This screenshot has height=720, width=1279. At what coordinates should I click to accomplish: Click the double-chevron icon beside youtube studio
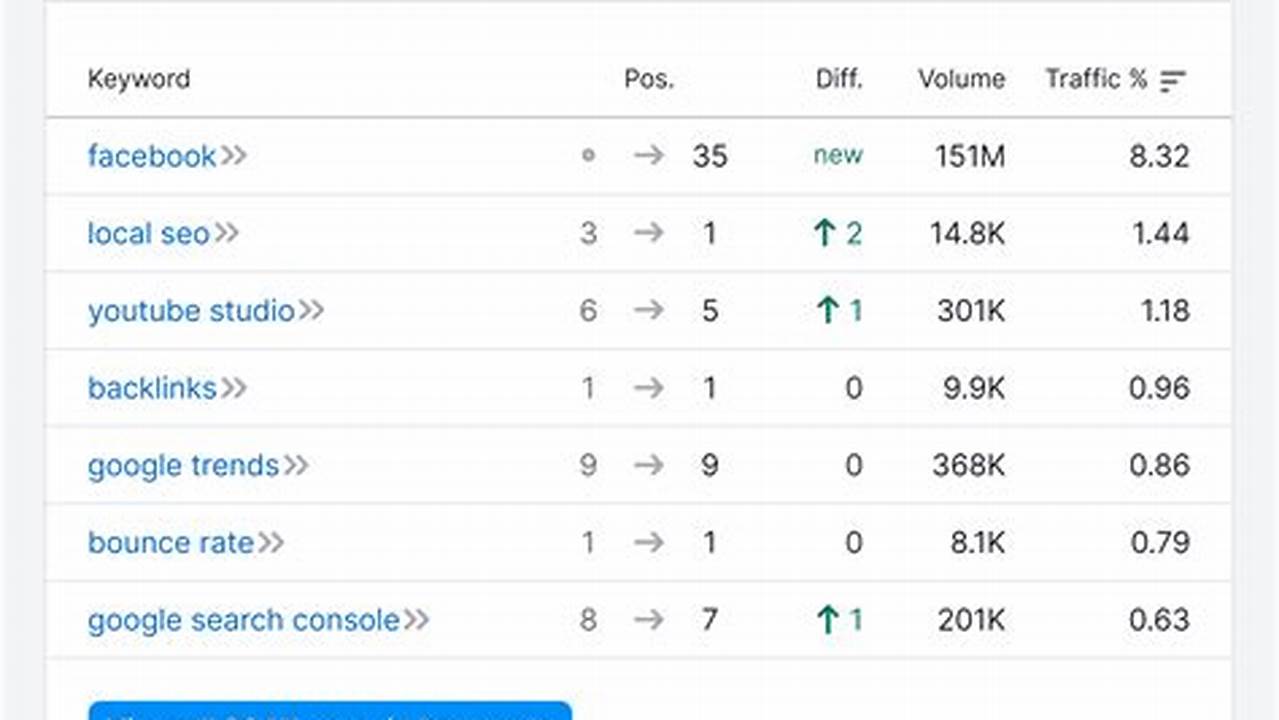pyautogui.click(x=312, y=311)
